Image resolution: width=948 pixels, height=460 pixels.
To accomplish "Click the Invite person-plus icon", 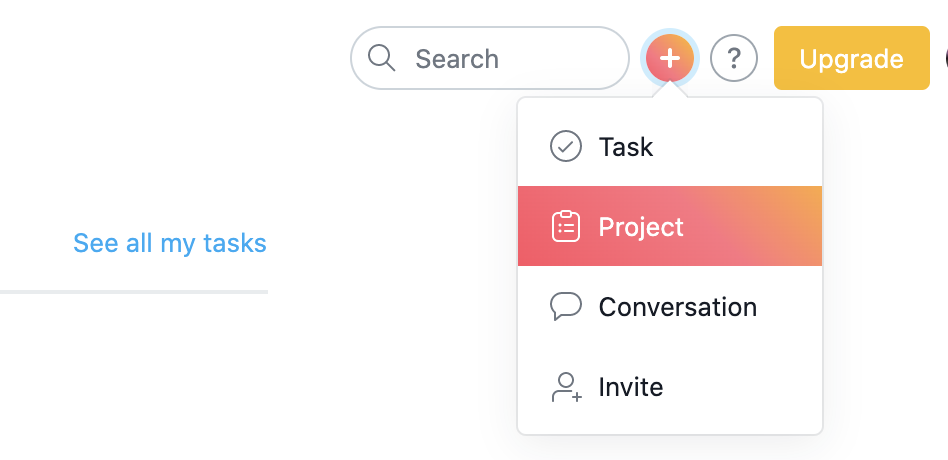I will coord(567,387).
